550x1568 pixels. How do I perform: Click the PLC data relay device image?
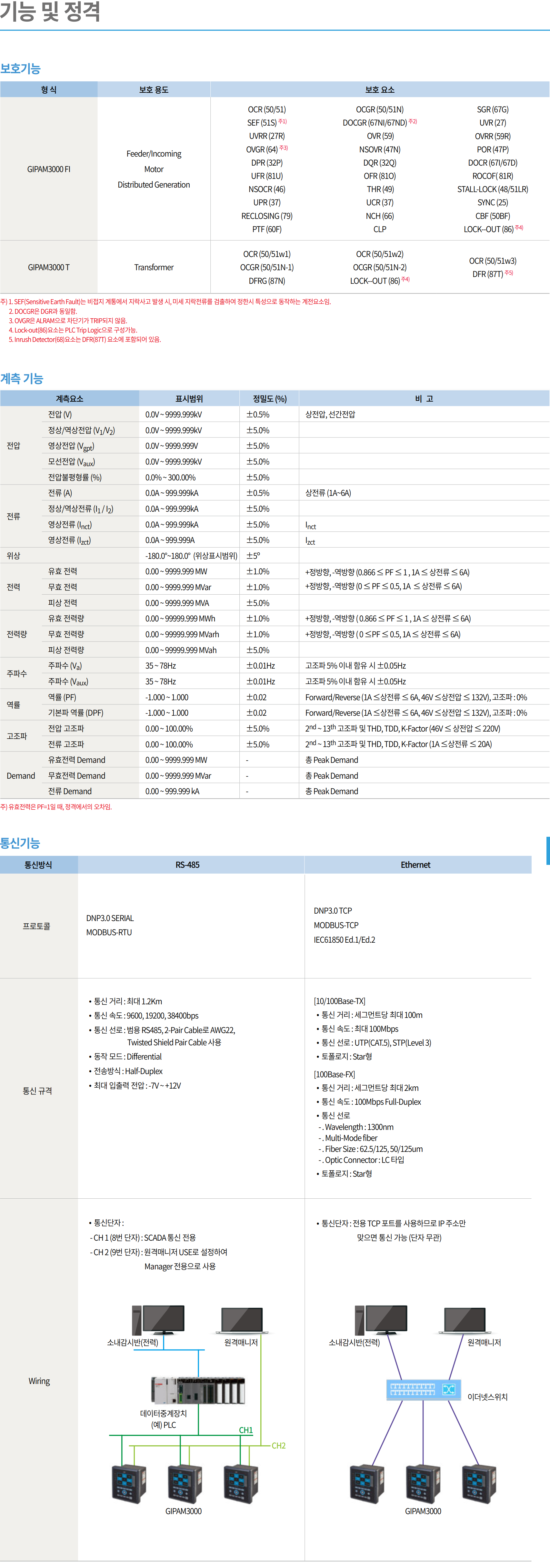click(x=198, y=1390)
